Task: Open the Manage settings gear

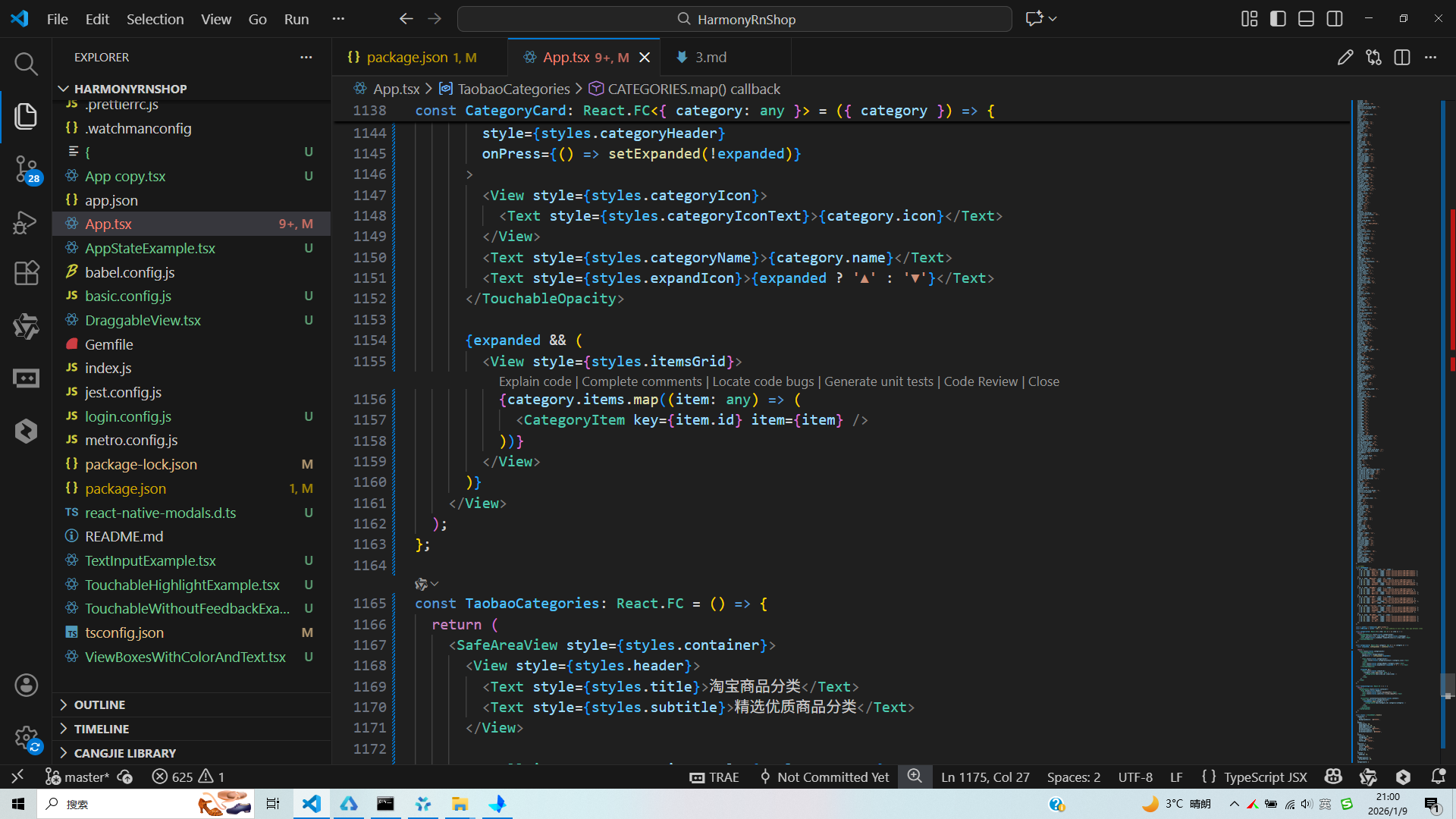Action: [x=26, y=737]
